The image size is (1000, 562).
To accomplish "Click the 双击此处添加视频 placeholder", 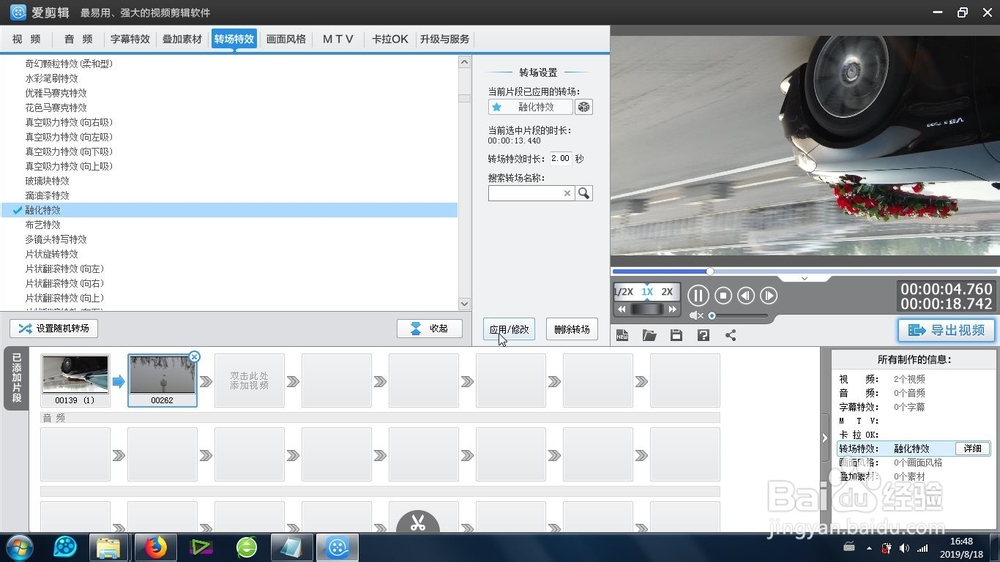I will [249, 381].
